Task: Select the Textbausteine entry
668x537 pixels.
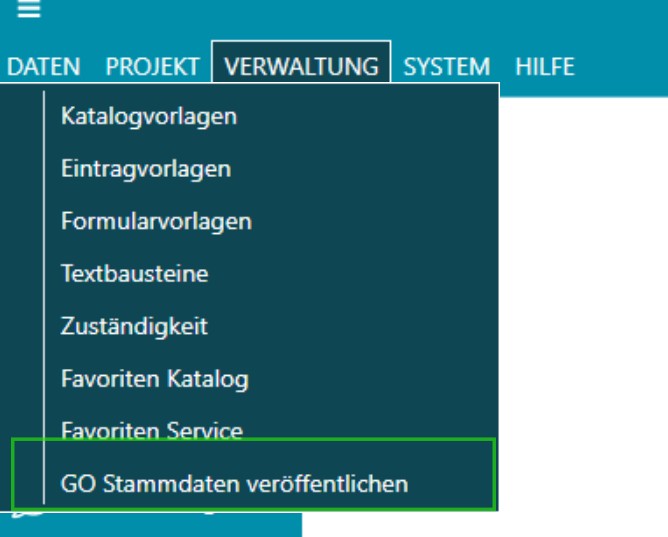Action: (135, 273)
